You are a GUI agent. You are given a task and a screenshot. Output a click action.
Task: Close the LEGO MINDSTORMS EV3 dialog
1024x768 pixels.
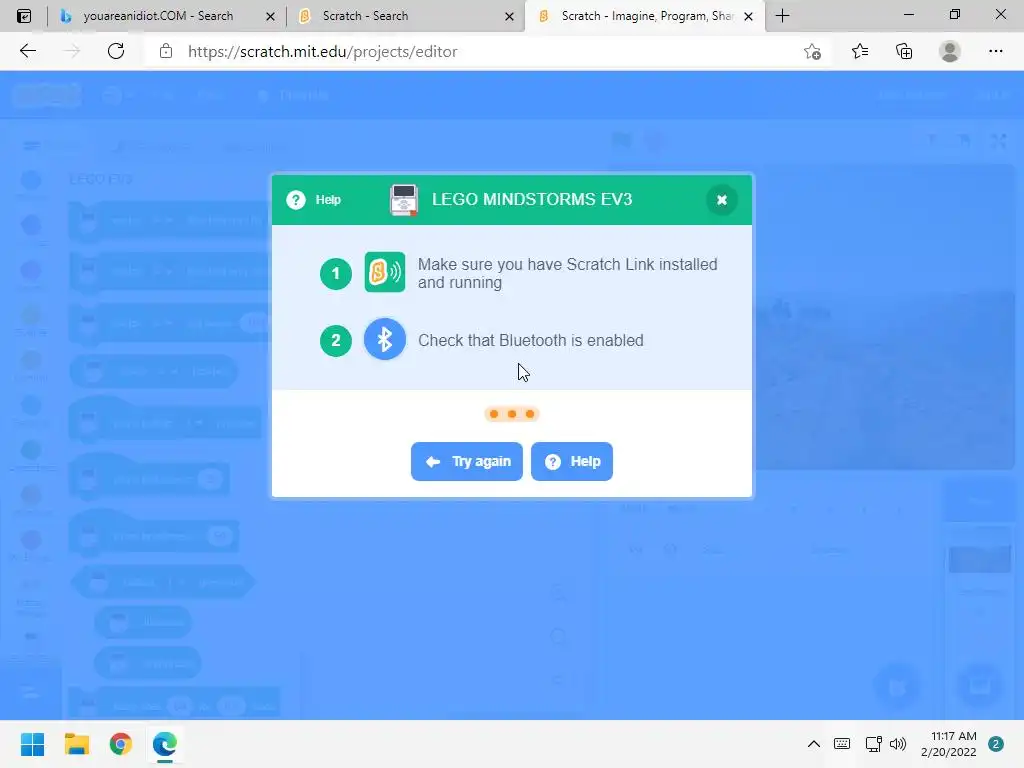[x=722, y=200]
